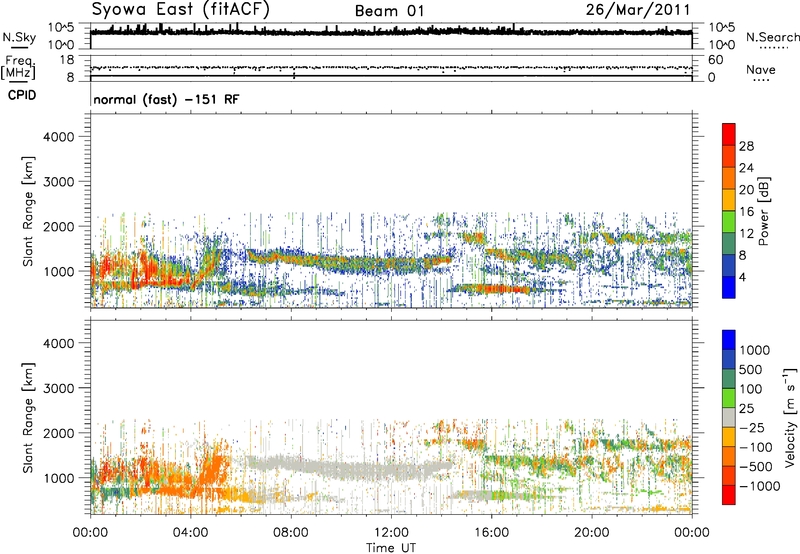Click the 'Beam 01' label

pyautogui.click(x=389, y=11)
